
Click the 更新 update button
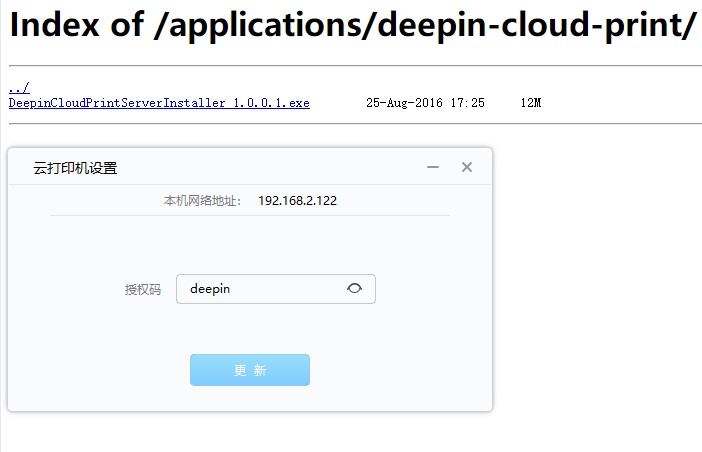(250, 370)
